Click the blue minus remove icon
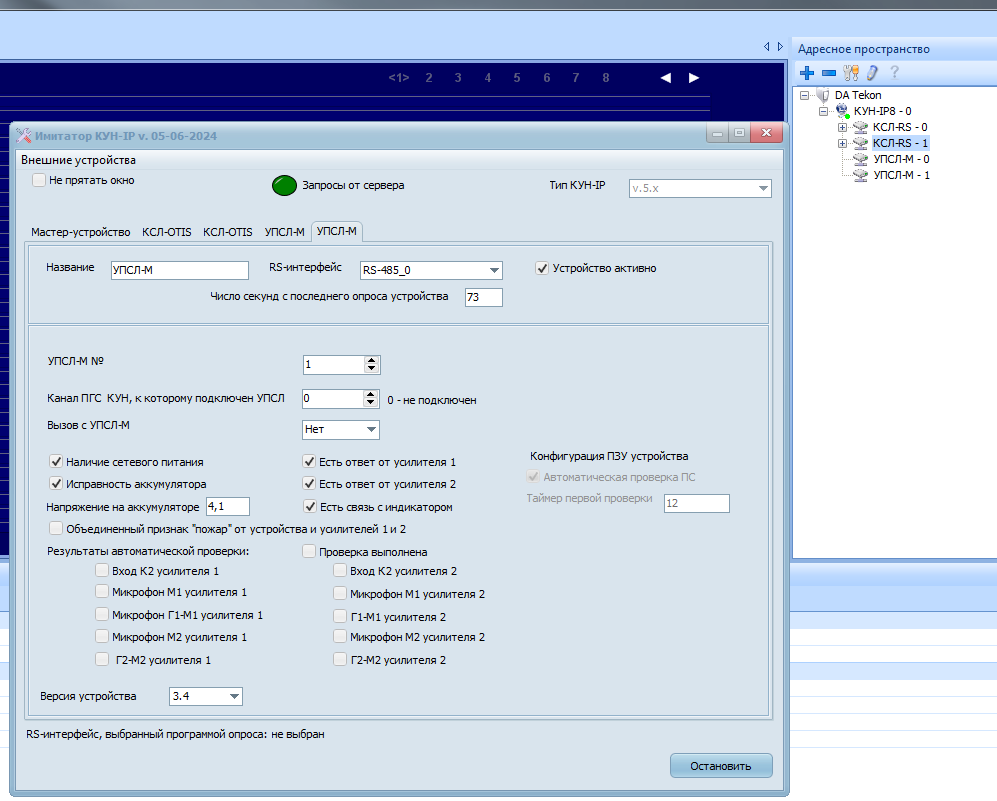Viewport: 997px width, 801px height. (x=829, y=72)
